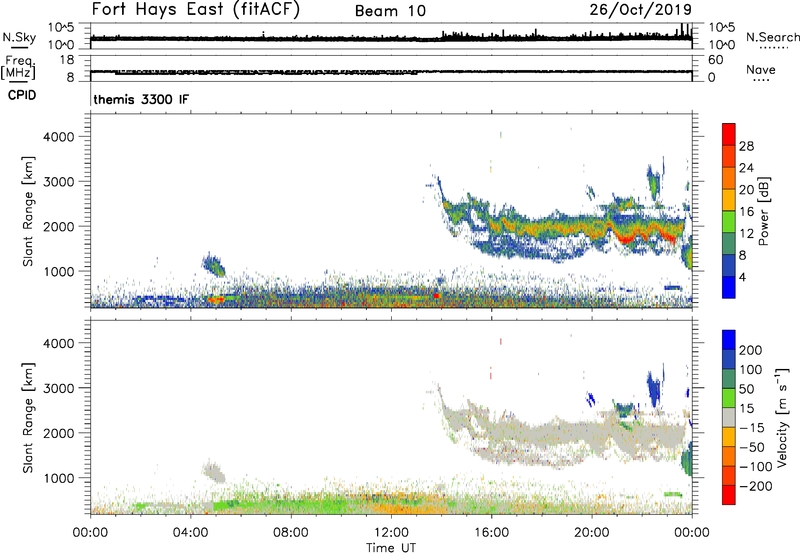The width and height of the screenshot is (800, 554).
Task: Click the '-200' label on Velocity color bar
Action: point(756,486)
